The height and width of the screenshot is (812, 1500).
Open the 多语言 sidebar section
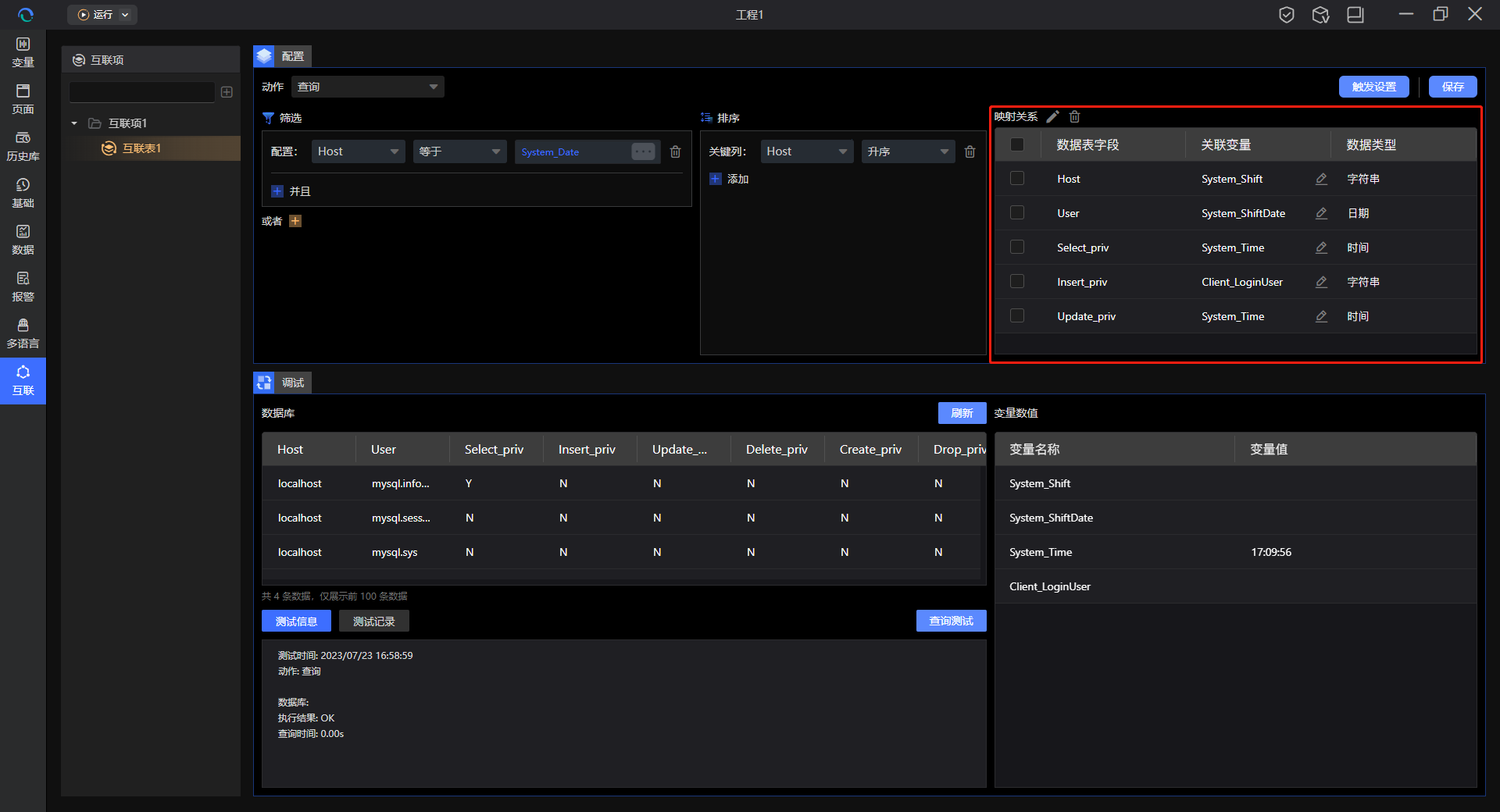23,333
